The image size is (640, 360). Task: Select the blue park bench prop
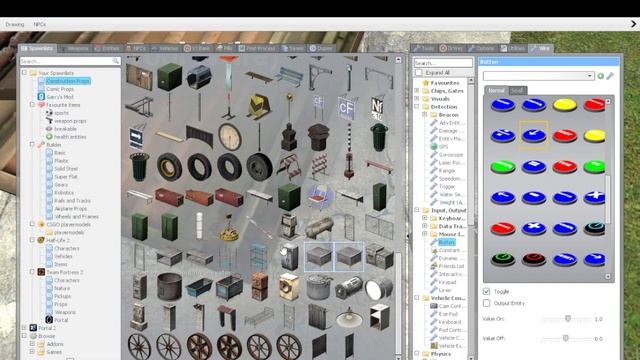[x=289, y=77]
